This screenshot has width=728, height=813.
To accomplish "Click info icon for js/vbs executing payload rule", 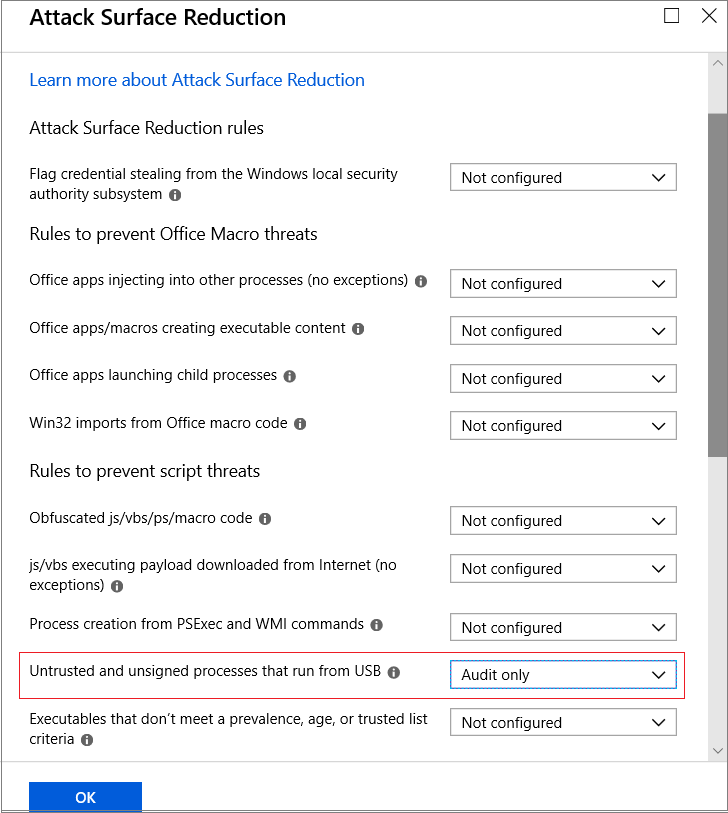I will coord(117,587).
